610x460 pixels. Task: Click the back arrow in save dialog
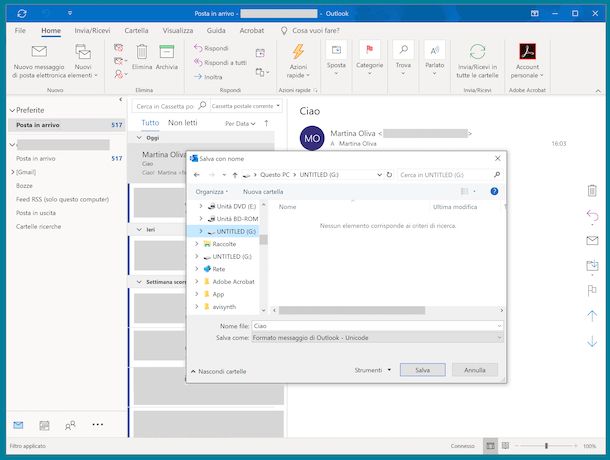197,175
